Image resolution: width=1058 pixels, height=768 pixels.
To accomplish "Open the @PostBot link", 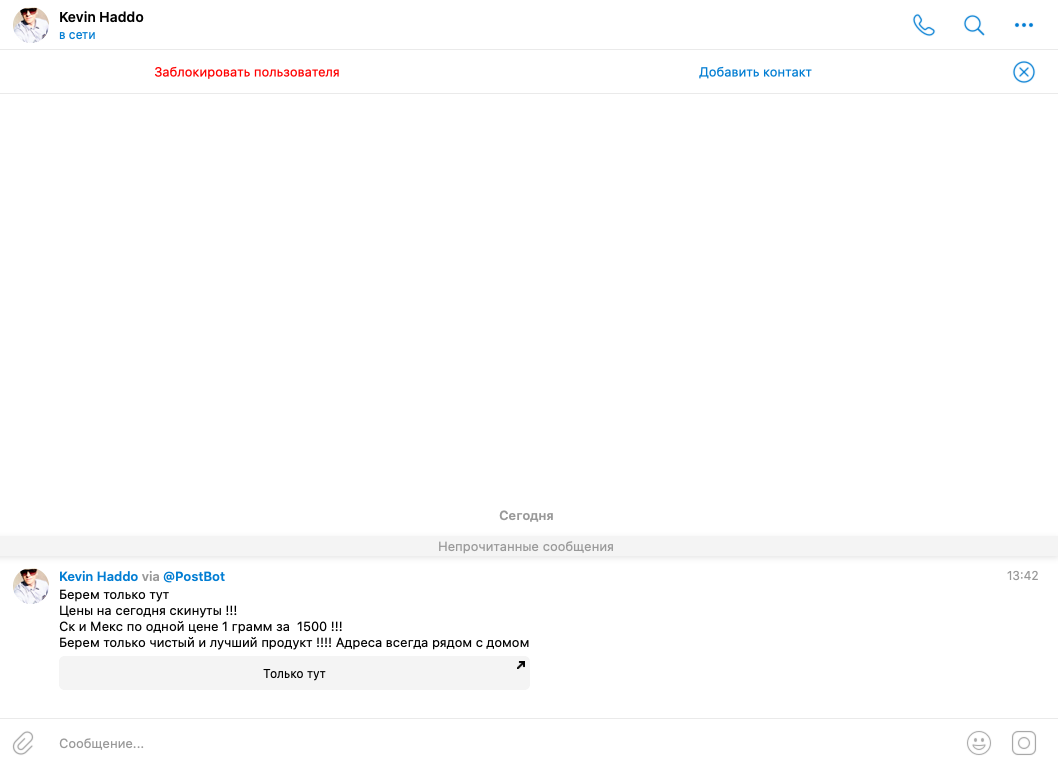I will [194, 576].
